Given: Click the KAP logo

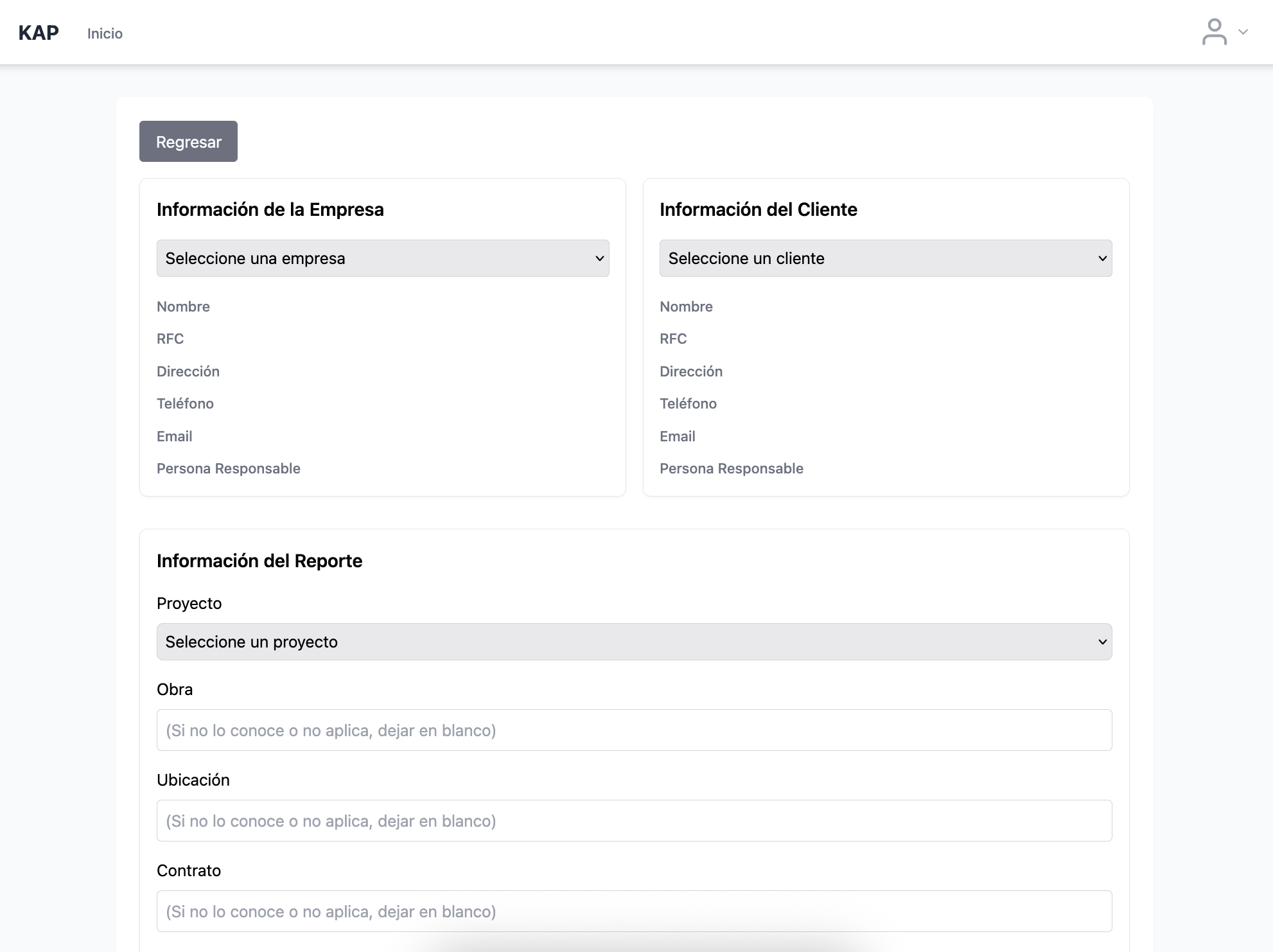Looking at the screenshot, I should (x=39, y=33).
